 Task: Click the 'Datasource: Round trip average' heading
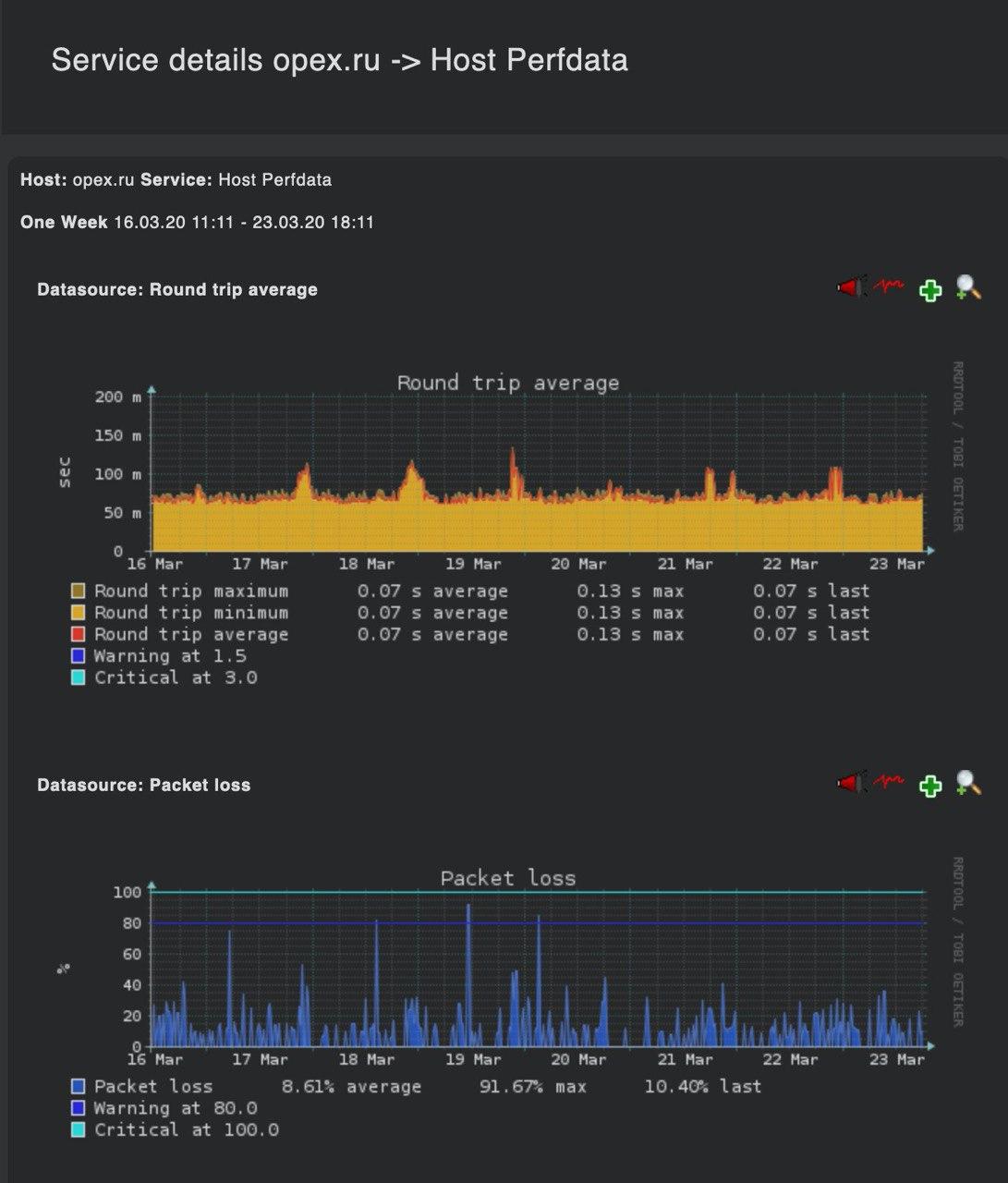177,289
